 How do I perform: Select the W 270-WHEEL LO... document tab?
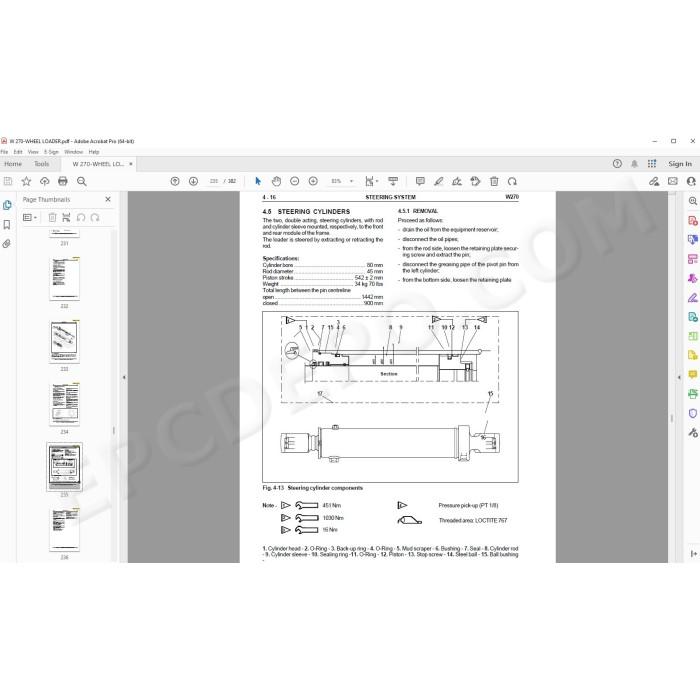(x=98, y=164)
